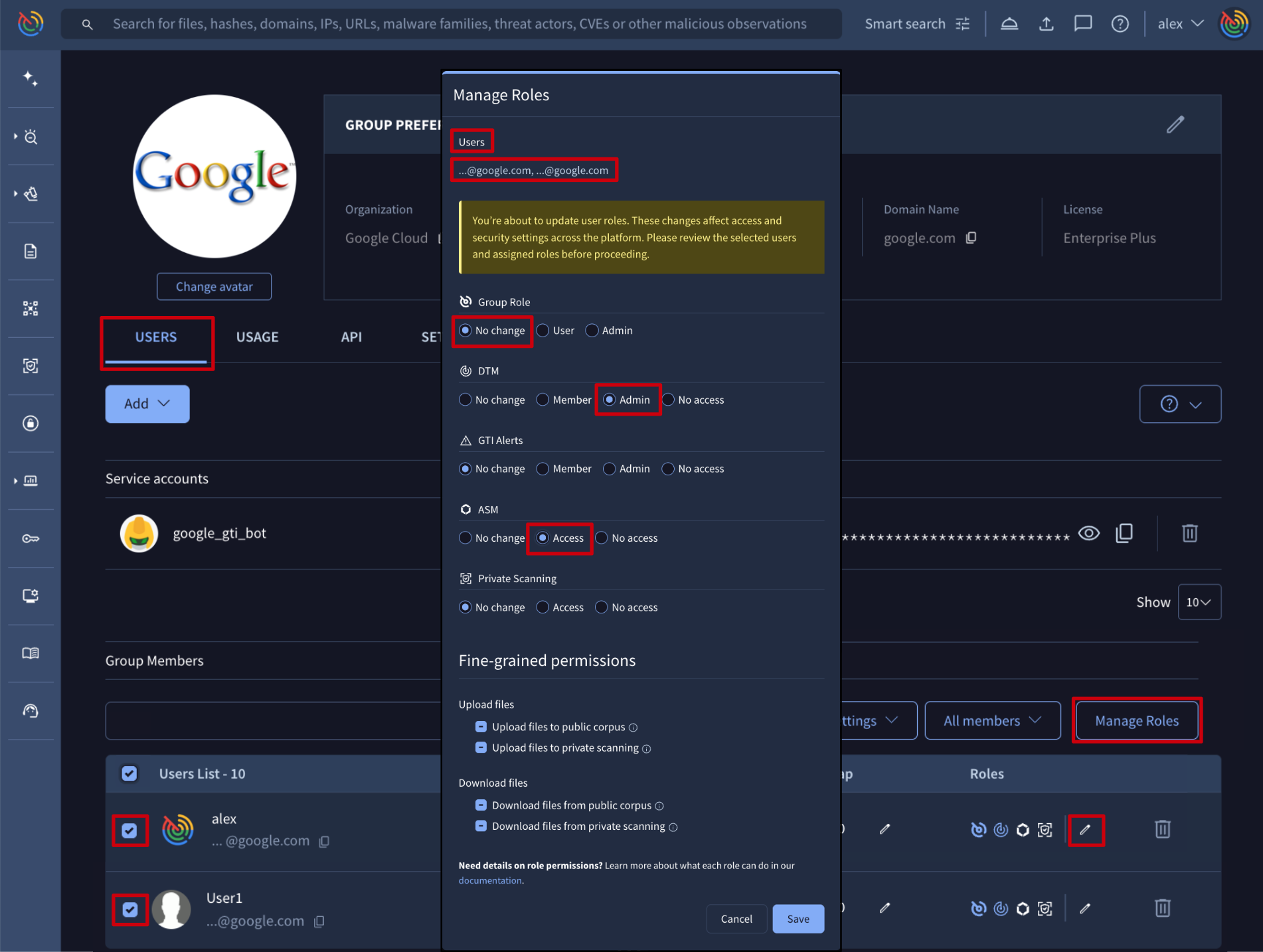Save the role changes
This screenshot has width=1263, height=952.
pyautogui.click(x=798, y=919)
